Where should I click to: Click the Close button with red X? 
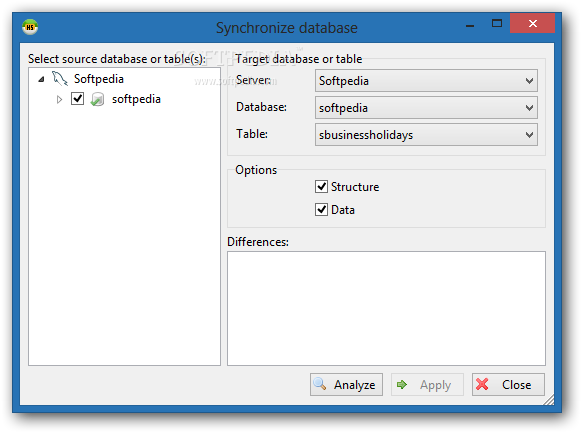[x=508, y=384]
